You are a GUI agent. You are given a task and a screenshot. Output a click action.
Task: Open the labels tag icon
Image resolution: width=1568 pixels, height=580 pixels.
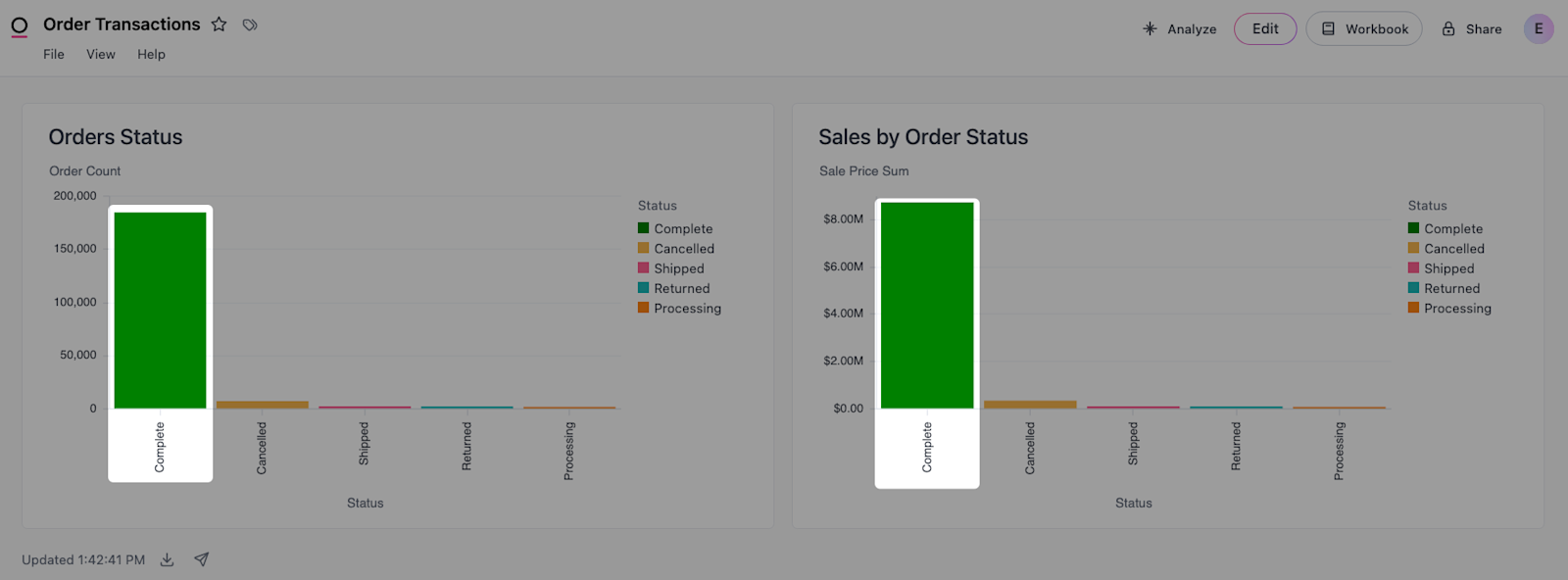250,24
